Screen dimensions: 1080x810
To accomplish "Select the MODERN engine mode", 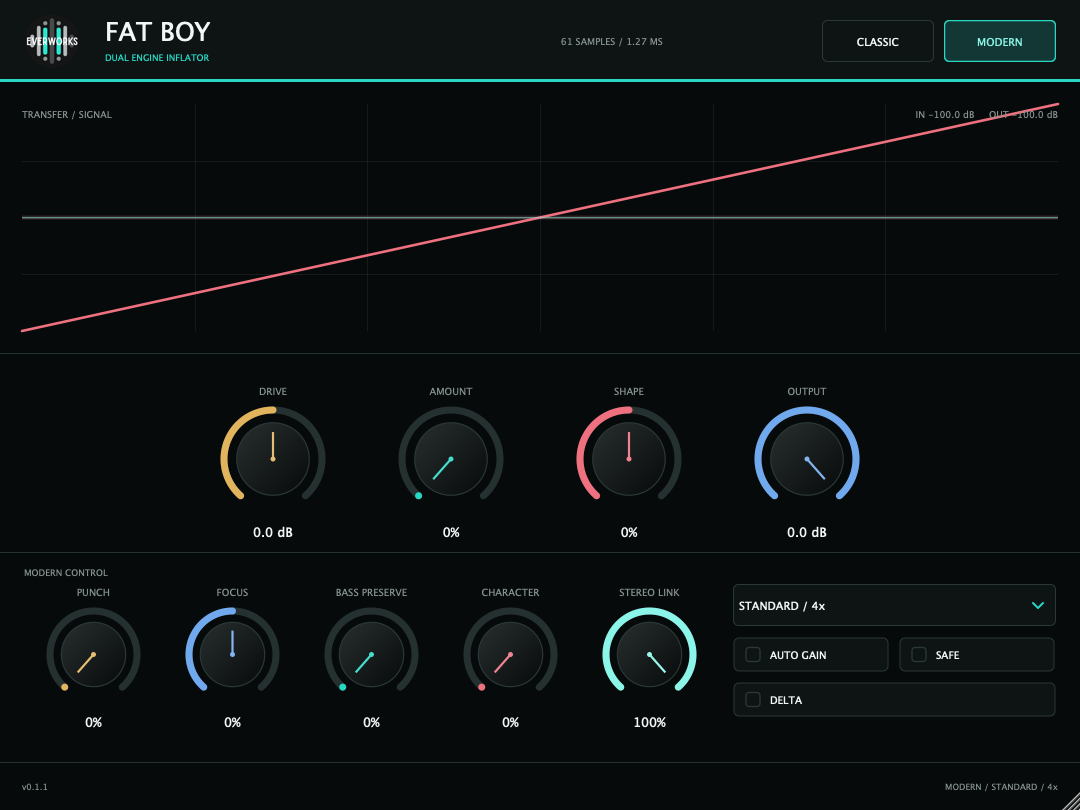I will coord(999,41).
